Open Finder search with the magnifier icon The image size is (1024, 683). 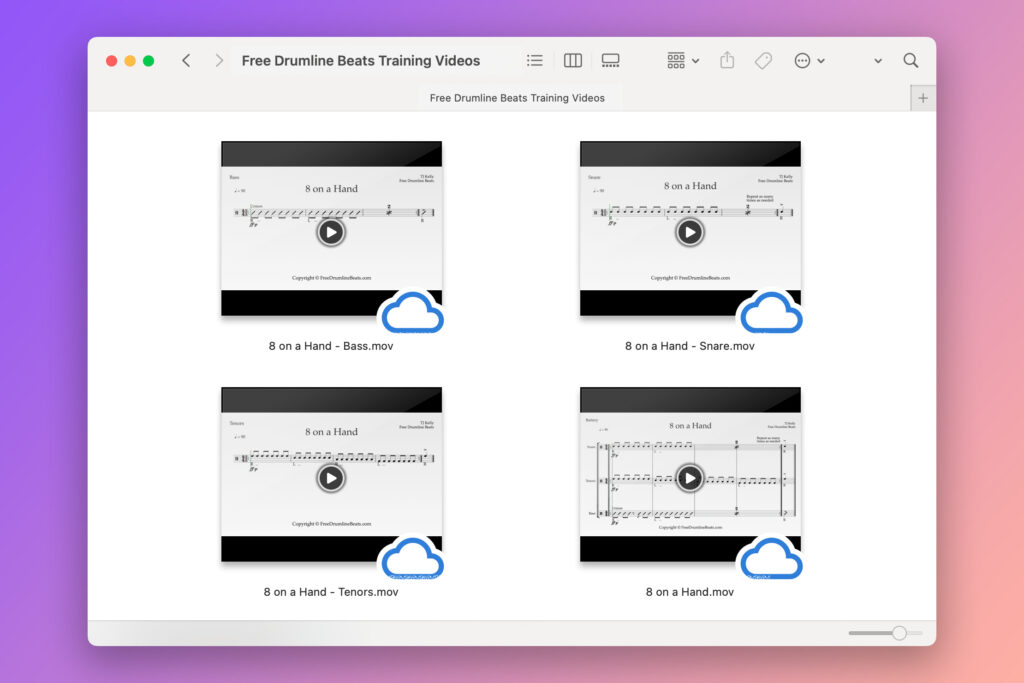click(x=911, y=60)
